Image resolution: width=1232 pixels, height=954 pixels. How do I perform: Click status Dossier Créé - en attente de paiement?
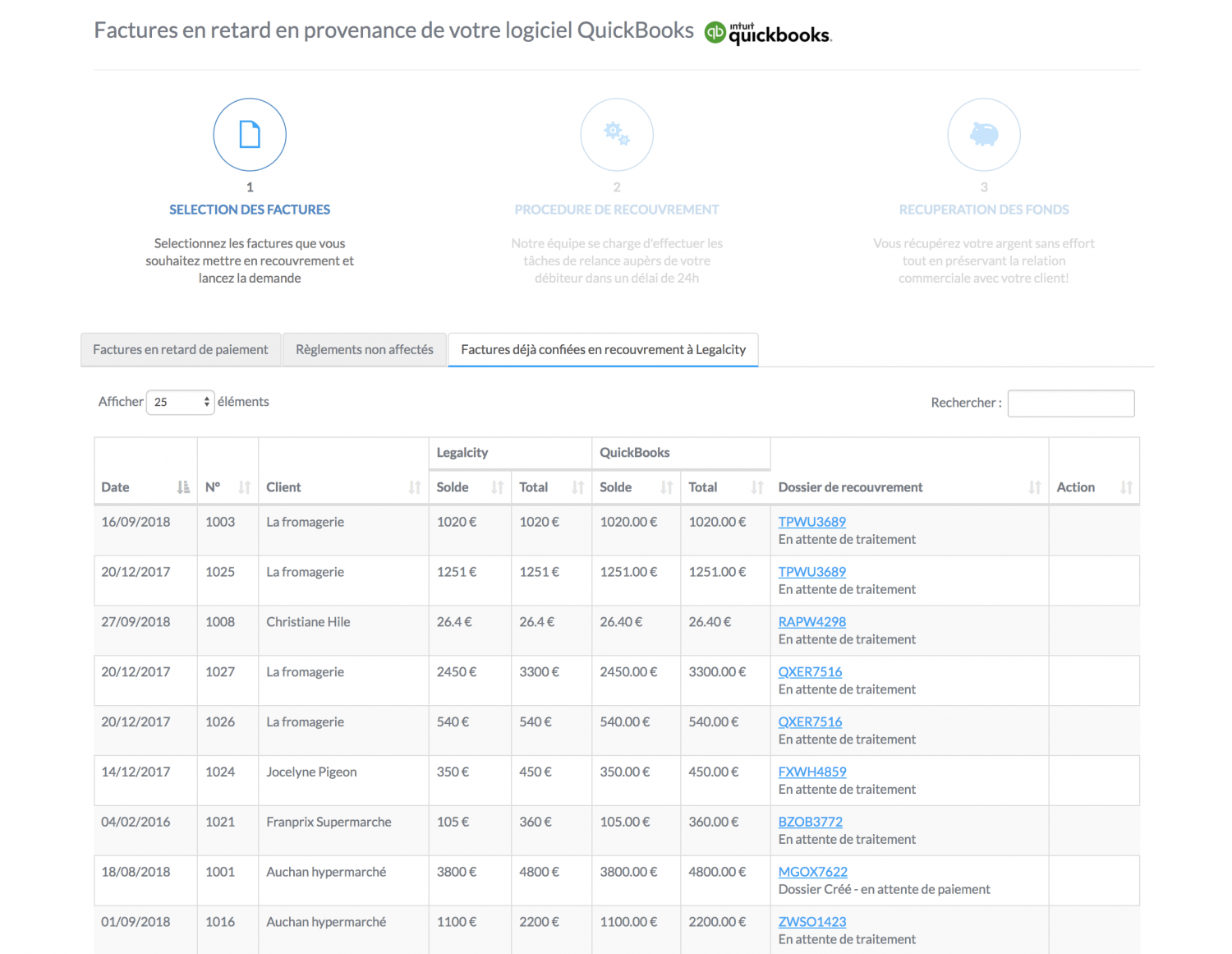[x=884, y=889]
